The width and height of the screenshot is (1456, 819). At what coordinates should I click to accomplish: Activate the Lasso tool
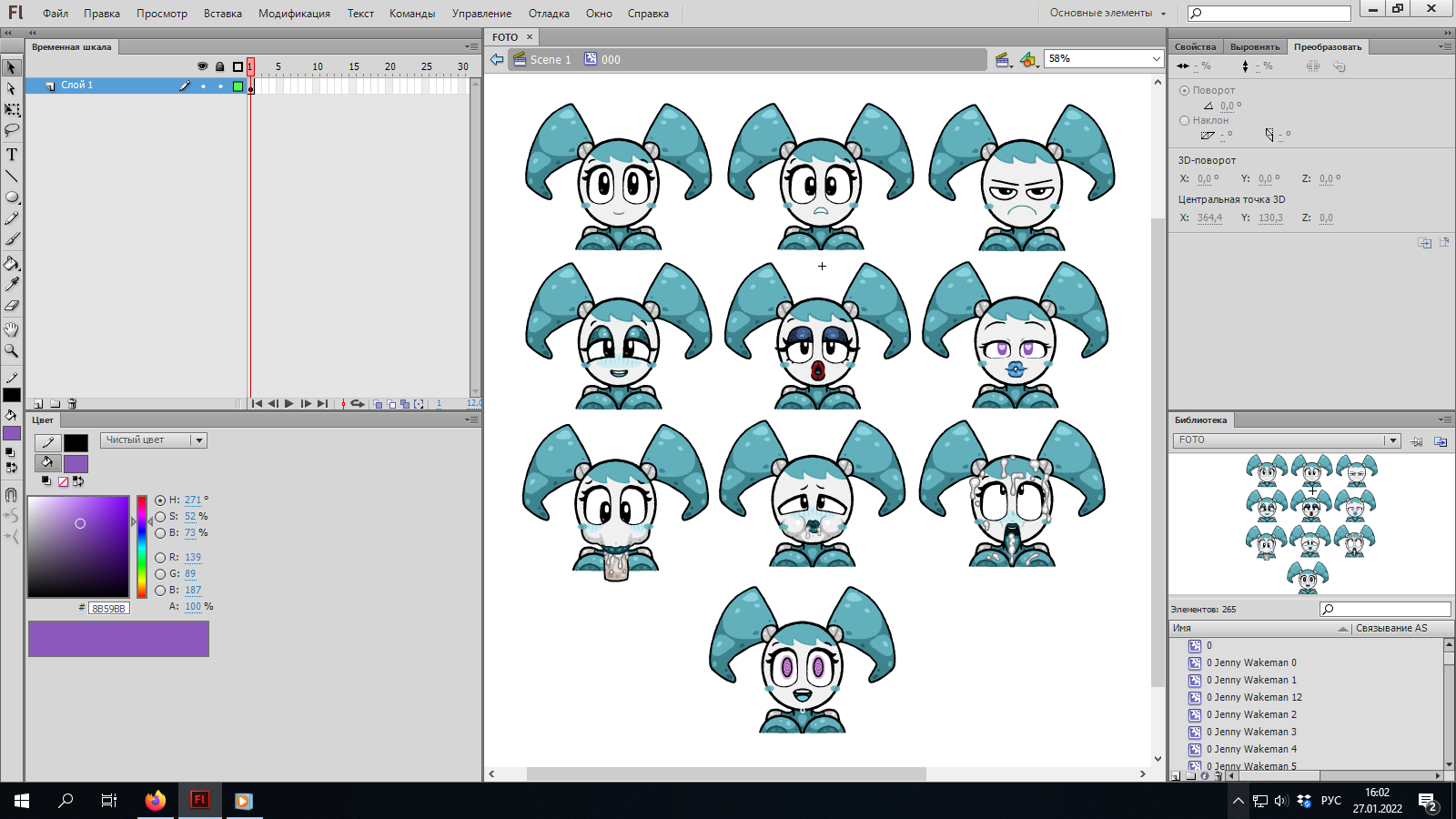(11, 130)
